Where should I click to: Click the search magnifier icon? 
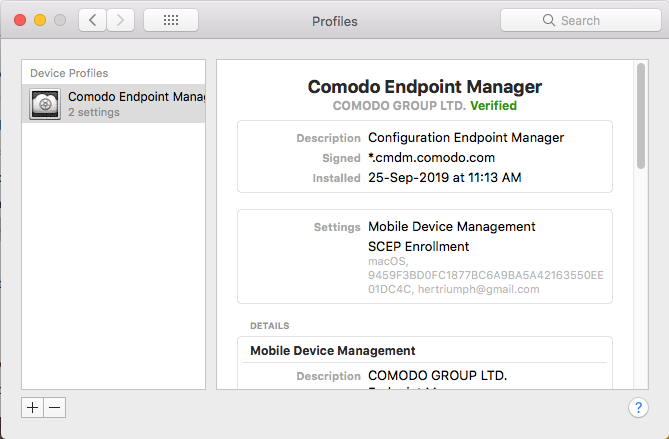pos(549,20)
